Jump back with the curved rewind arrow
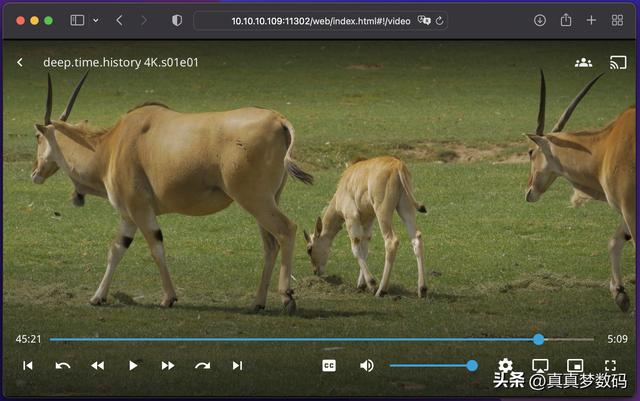The height and width of the screenshot is (401, 640). (63, 365)
